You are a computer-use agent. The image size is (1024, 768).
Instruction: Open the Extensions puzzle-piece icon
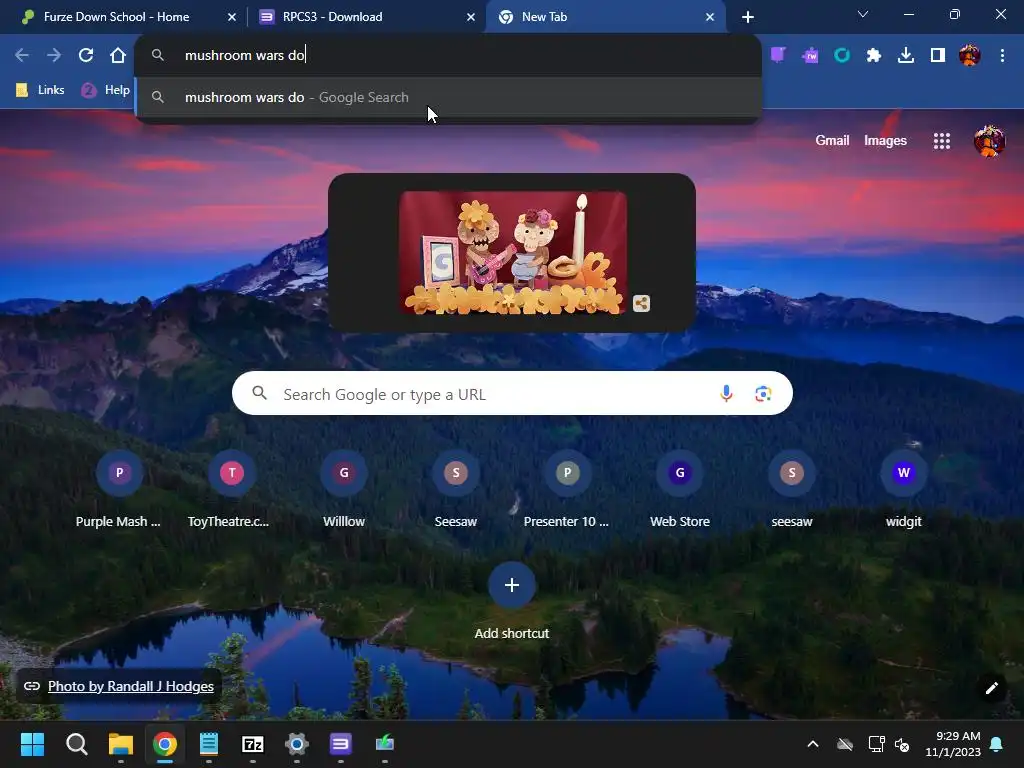[874, 56]
